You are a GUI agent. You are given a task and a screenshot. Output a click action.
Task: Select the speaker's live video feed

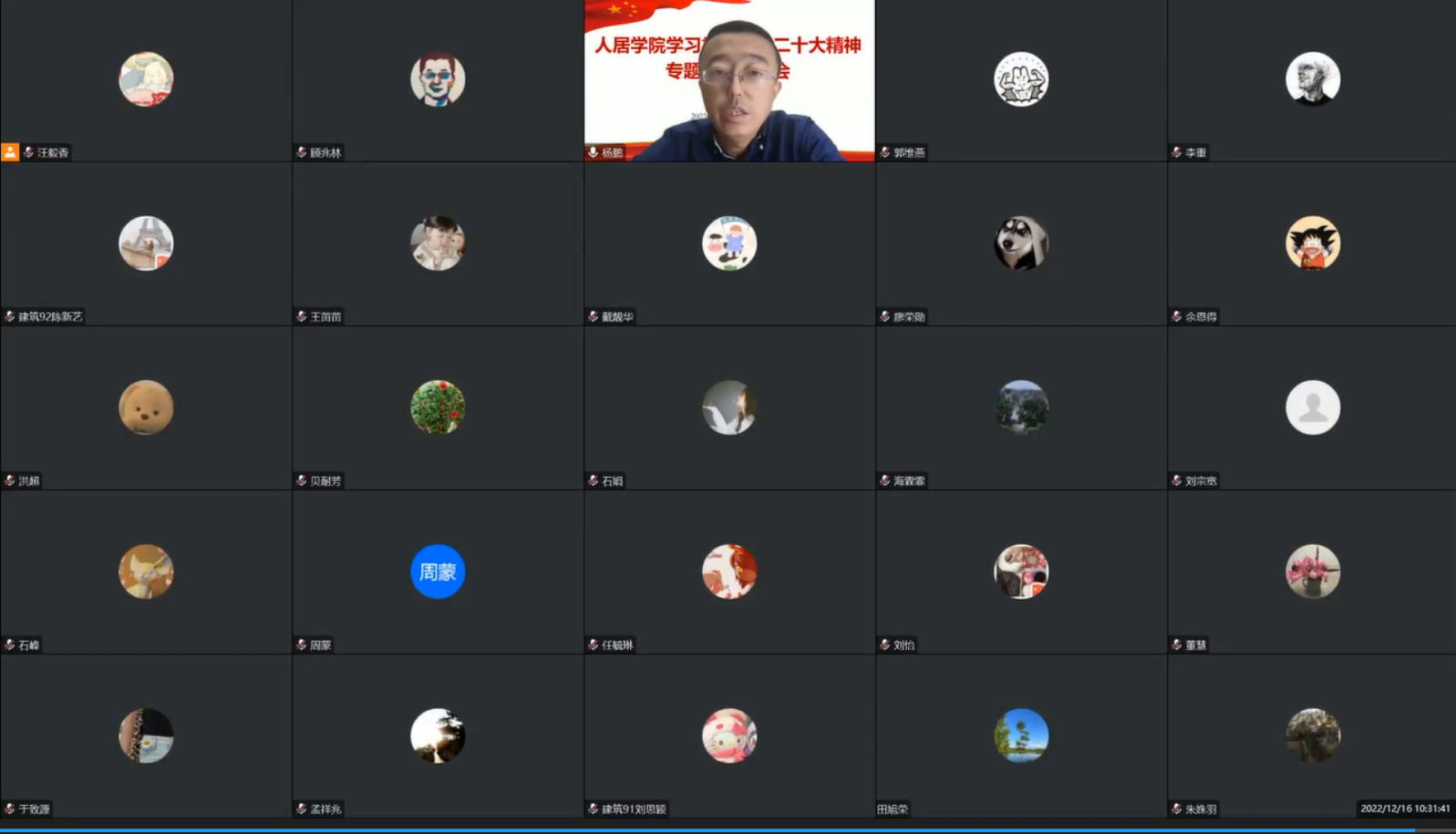click(729, 82)
